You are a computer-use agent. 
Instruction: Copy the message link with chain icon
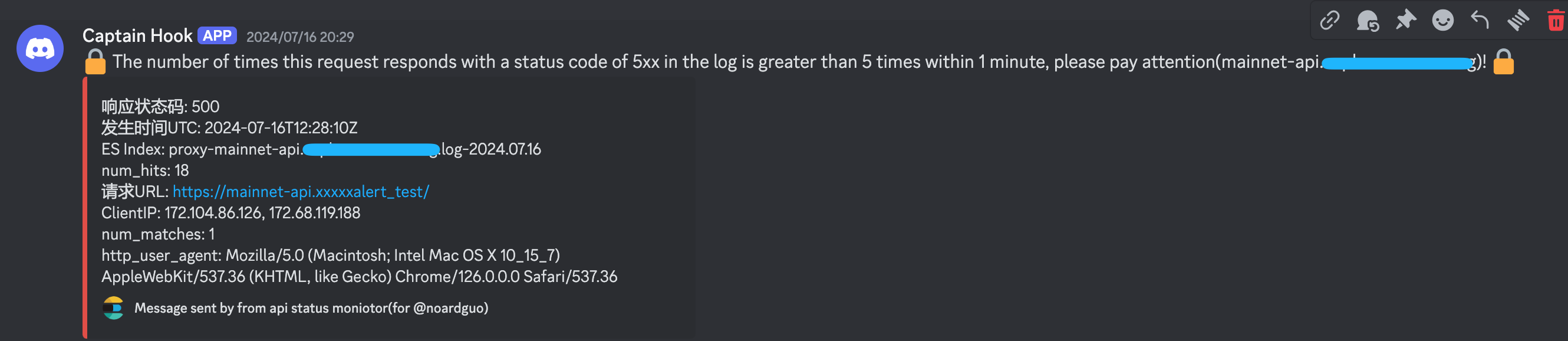1329,21
